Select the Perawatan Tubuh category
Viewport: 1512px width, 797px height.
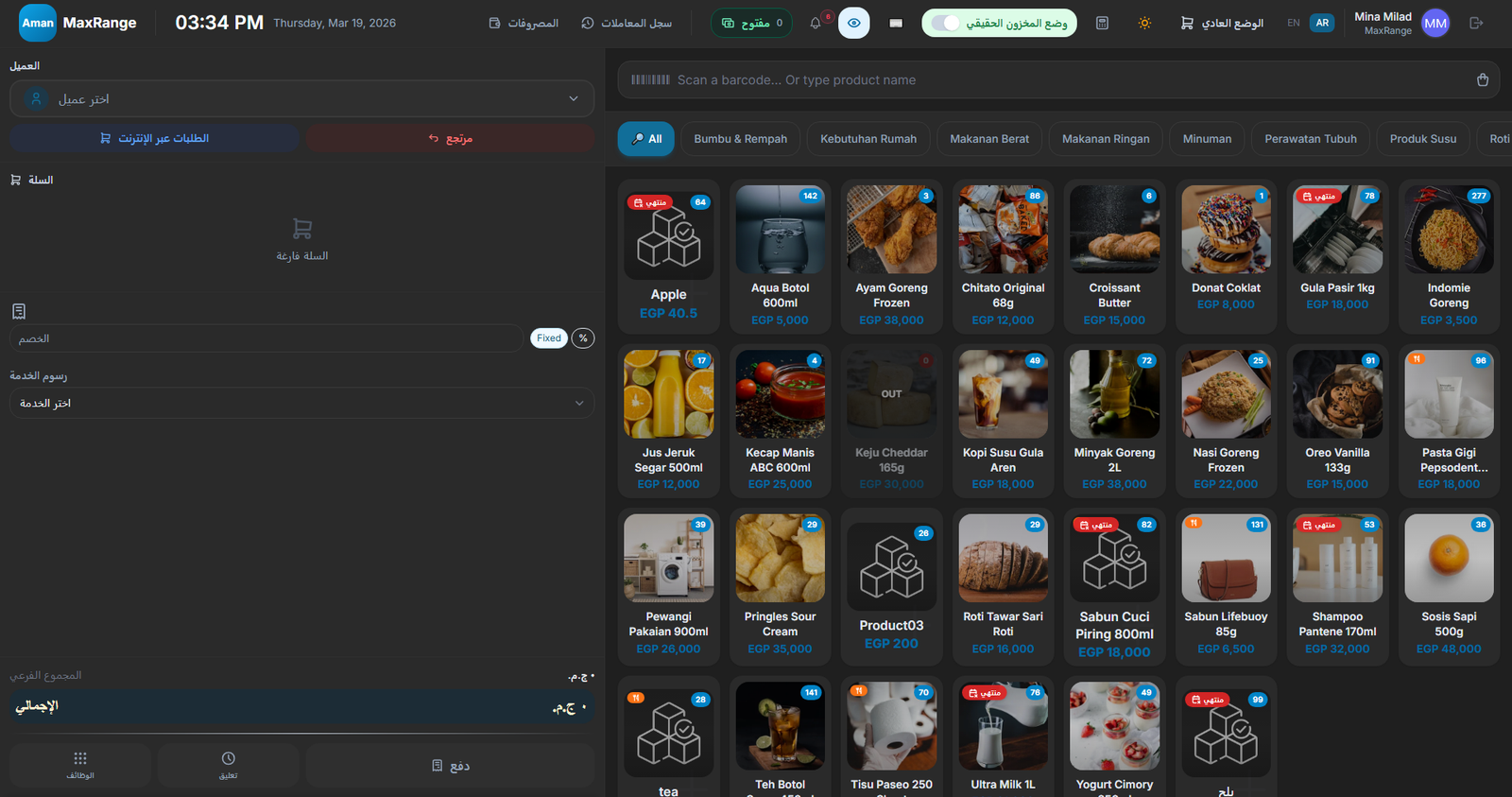tap(1311, 139)
